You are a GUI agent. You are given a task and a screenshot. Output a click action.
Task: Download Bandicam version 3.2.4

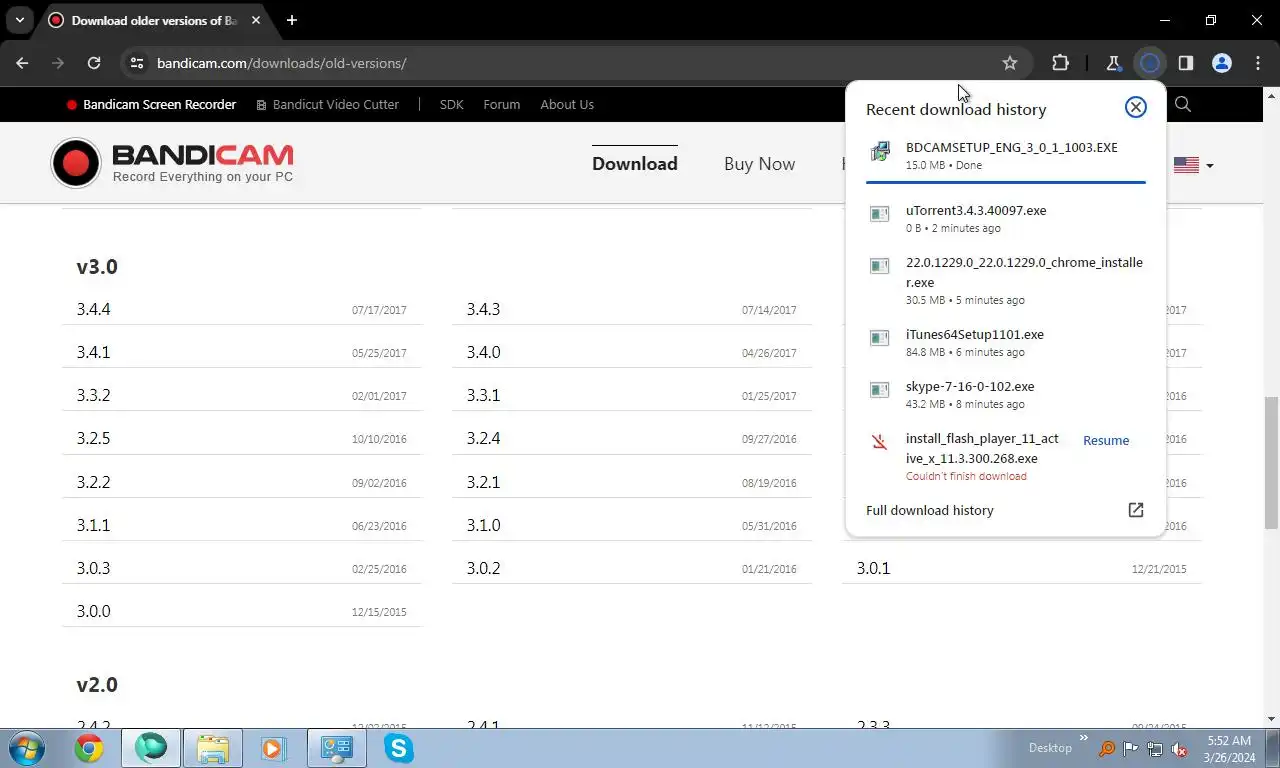(x=483, y=438)
